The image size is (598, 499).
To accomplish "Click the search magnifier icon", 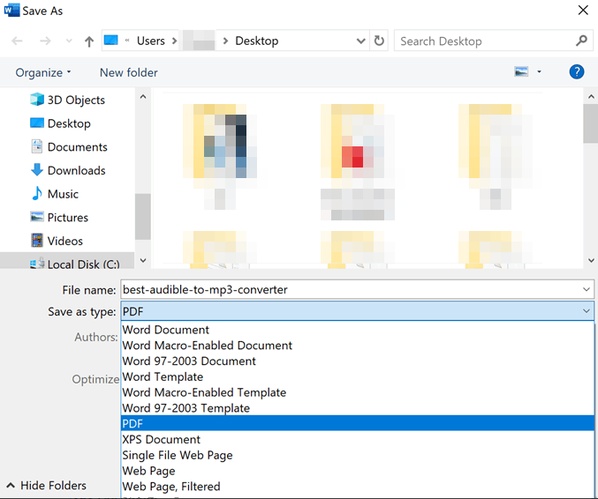I will pyautogui.click(x=582, y=40).
